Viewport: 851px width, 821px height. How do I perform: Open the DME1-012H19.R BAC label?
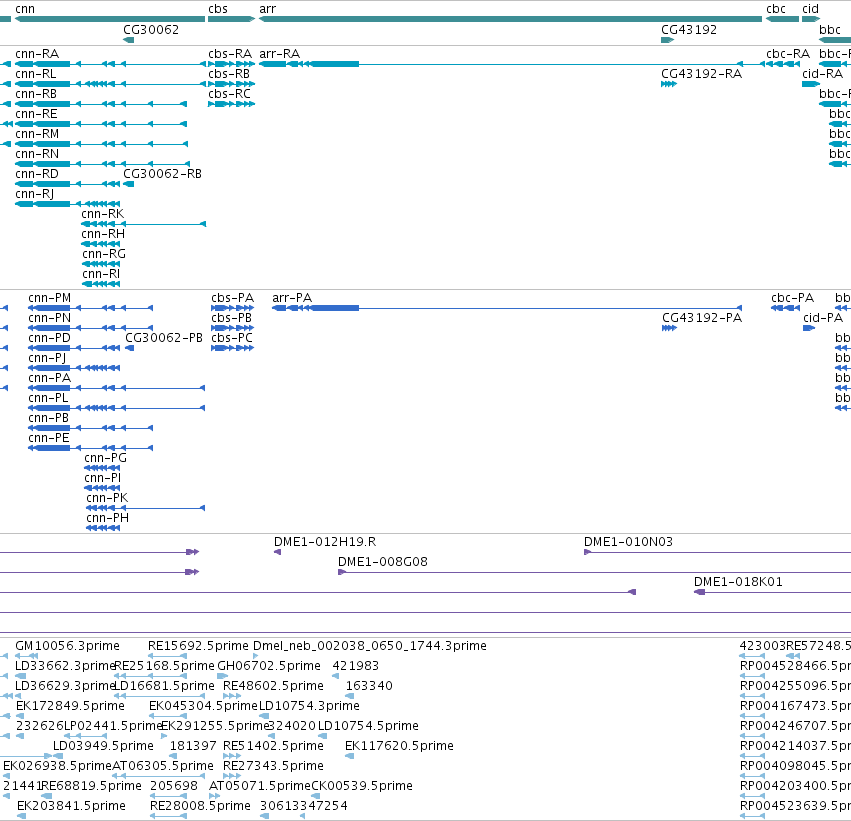click(325, 542)
